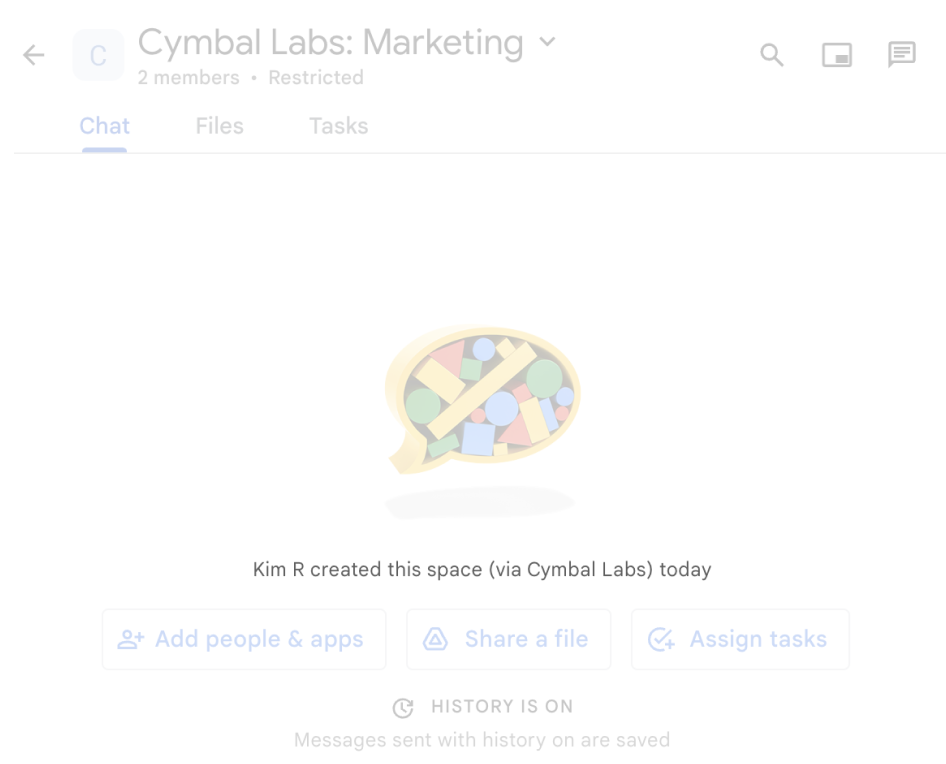
Task: Click the Share a file button
Action: click(508, 639)
